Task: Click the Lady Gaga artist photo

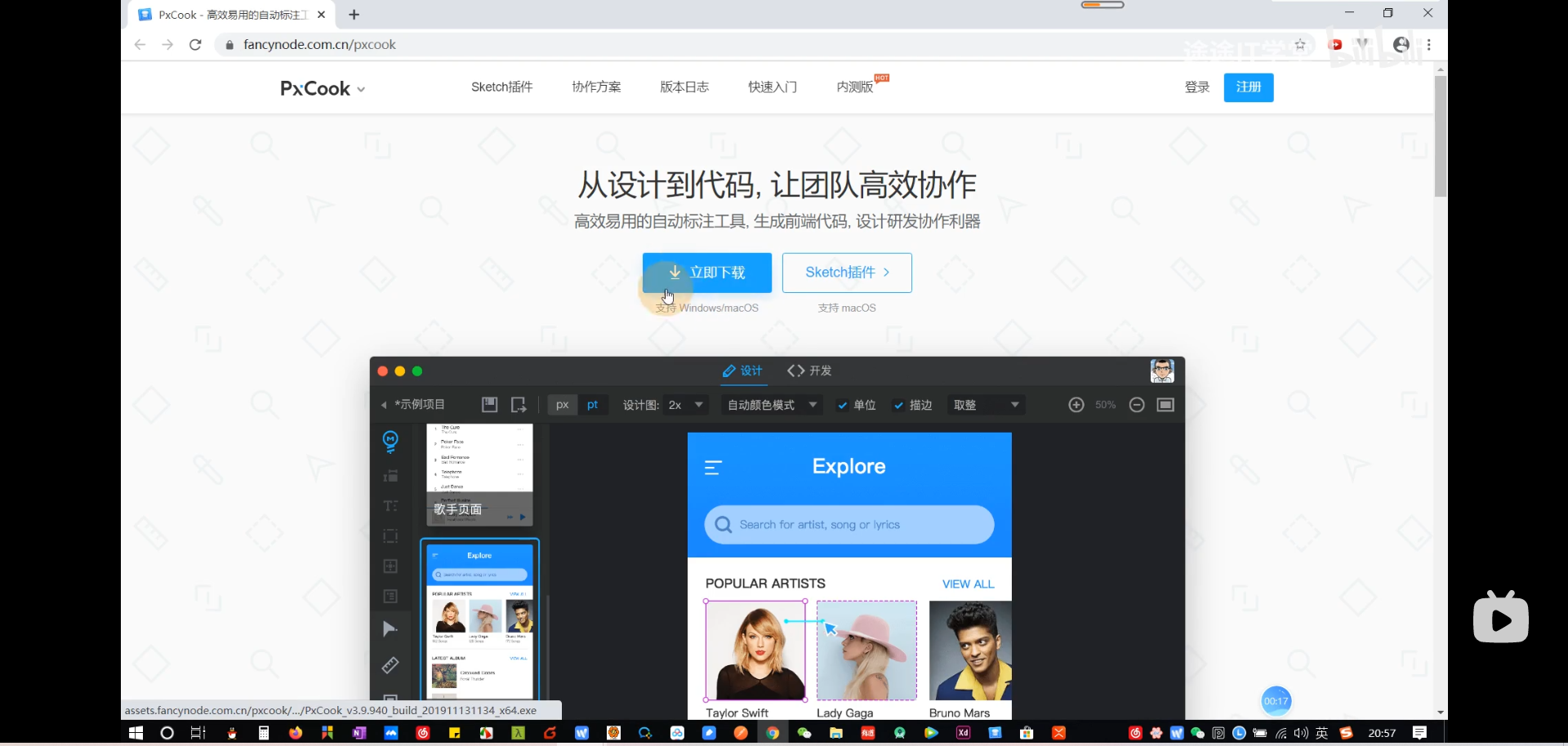Action: click(x=866, y=651)
